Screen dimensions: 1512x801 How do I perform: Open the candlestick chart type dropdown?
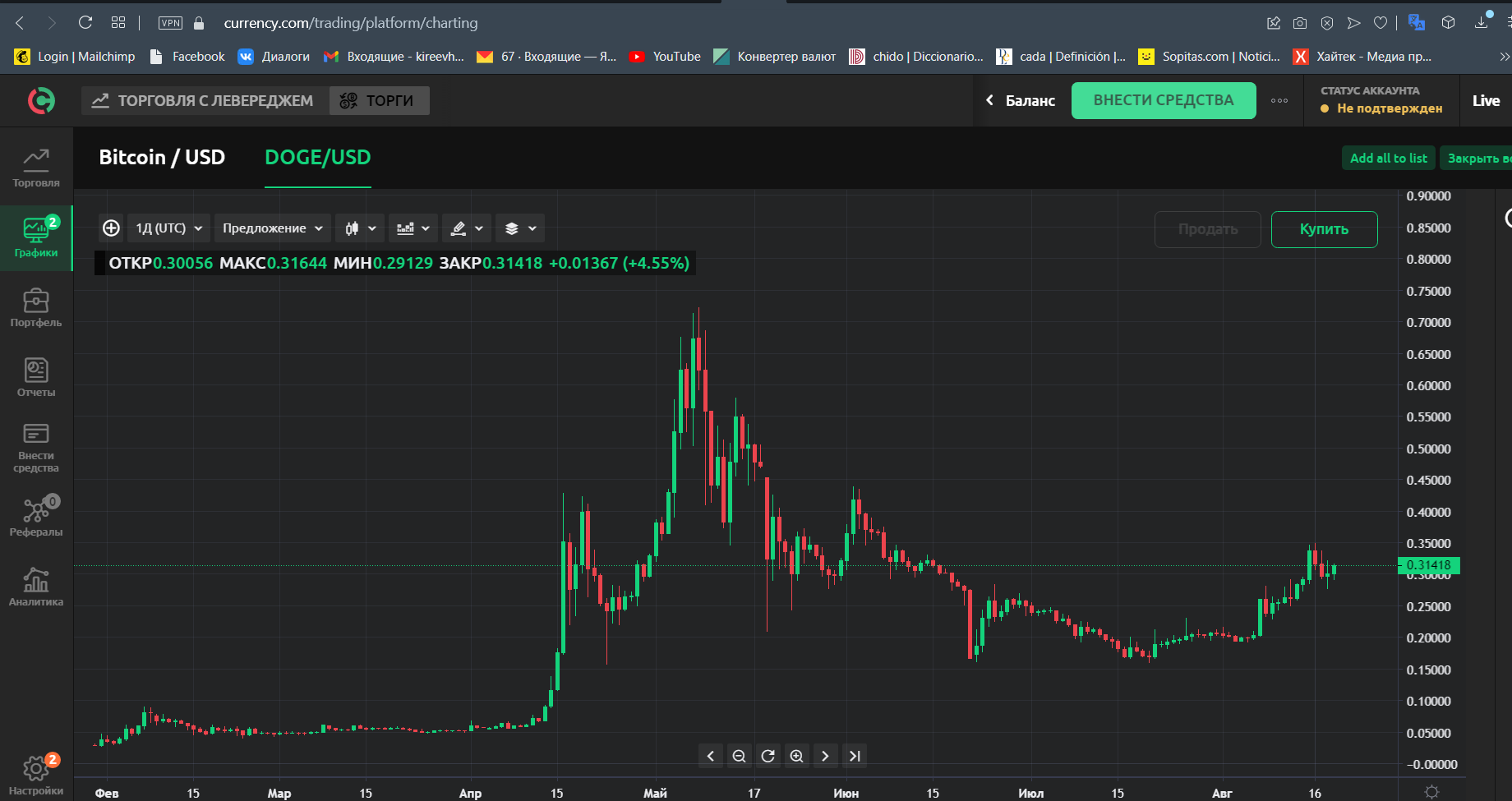pos(360,228)
